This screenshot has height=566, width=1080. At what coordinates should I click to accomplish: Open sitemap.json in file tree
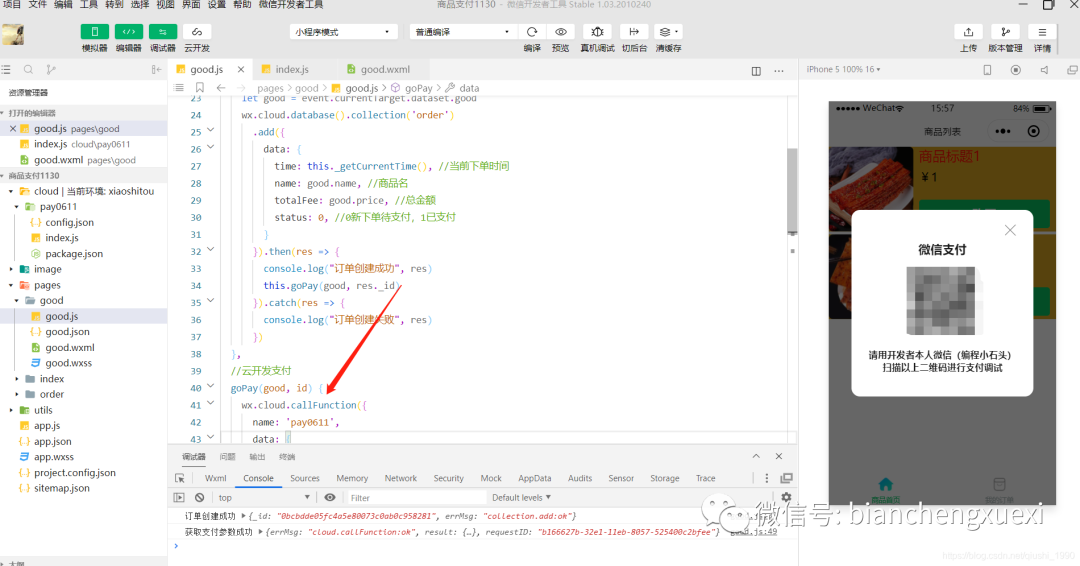(x=61, y=488)
